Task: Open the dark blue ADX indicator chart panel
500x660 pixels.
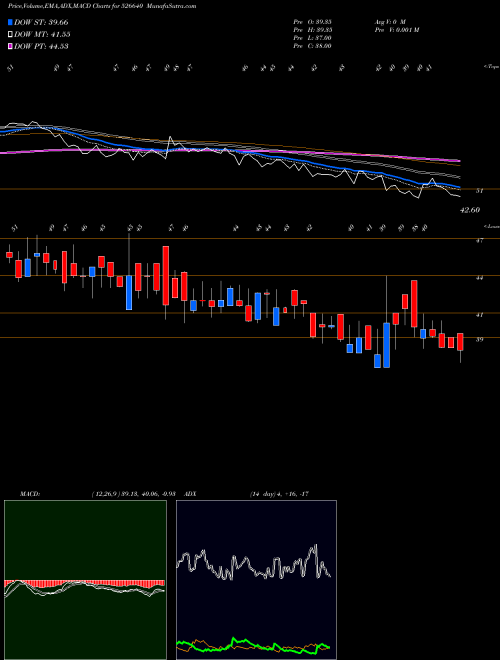Action: pyautogui.click(x=256, y=580)
